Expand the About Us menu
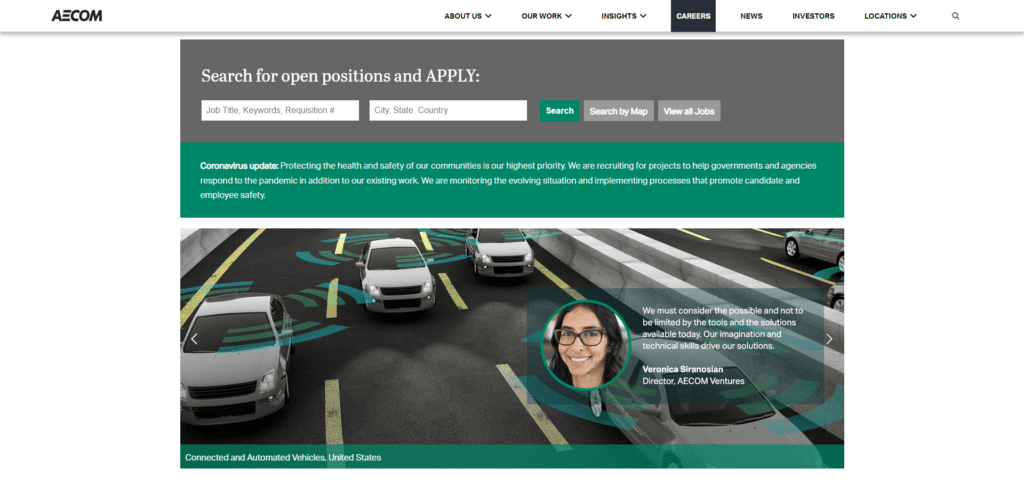The image size is (1024, 500). (x=468, y=16)
